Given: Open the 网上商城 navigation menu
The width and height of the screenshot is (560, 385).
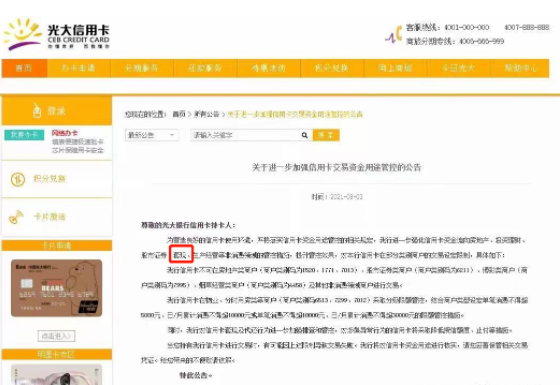Looking at the screenshot, I should [x=395, y=68].
